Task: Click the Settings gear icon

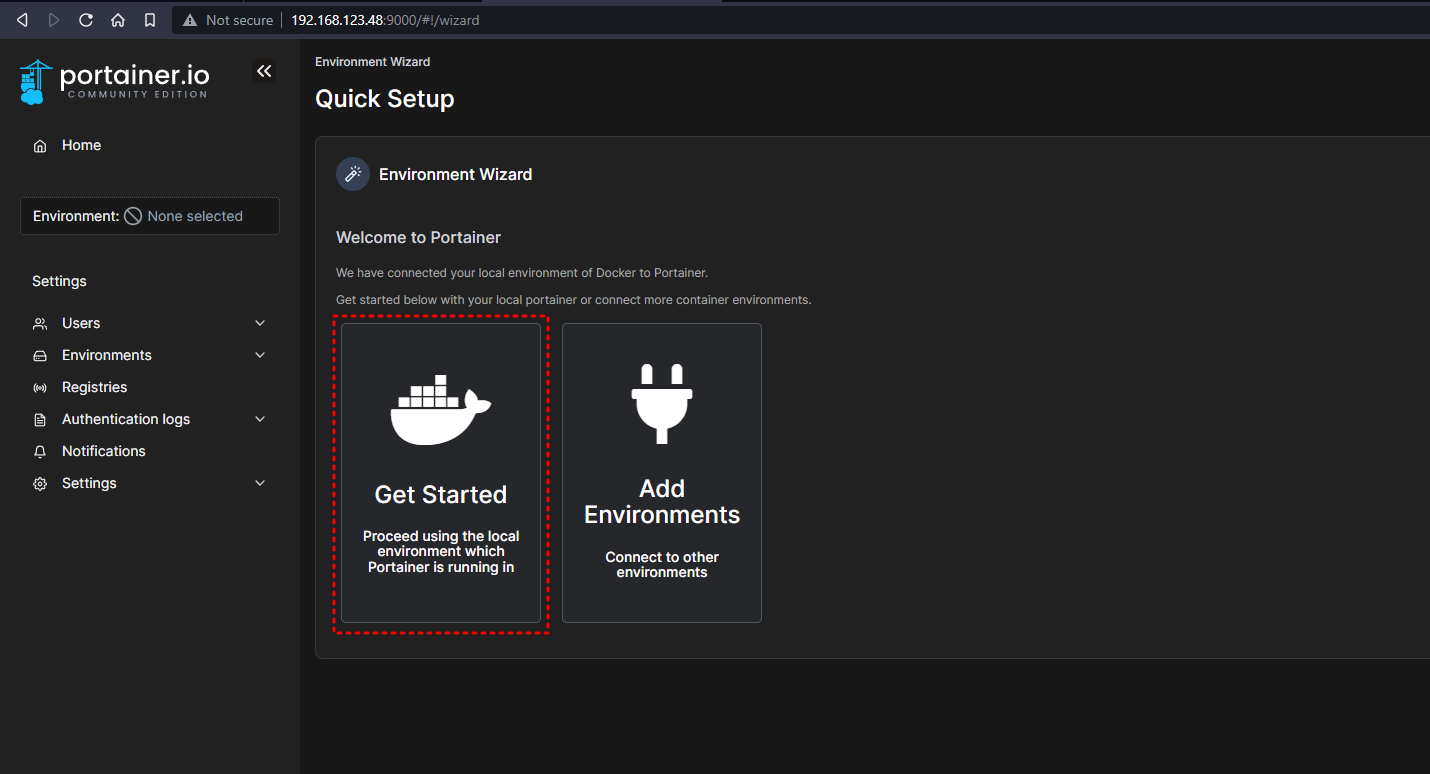Action: coord(40,484)
